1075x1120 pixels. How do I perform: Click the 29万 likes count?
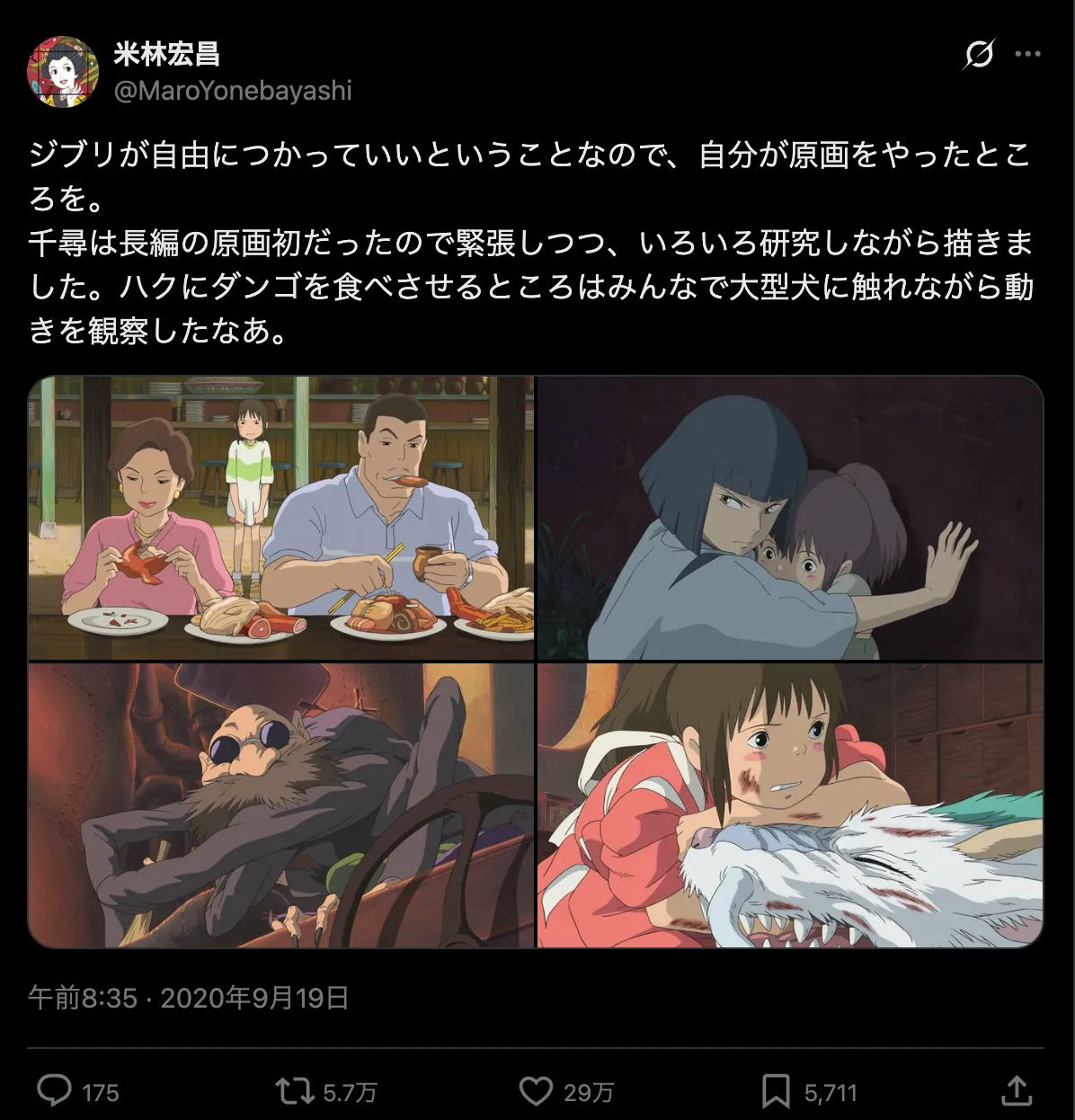(589, 1092)
